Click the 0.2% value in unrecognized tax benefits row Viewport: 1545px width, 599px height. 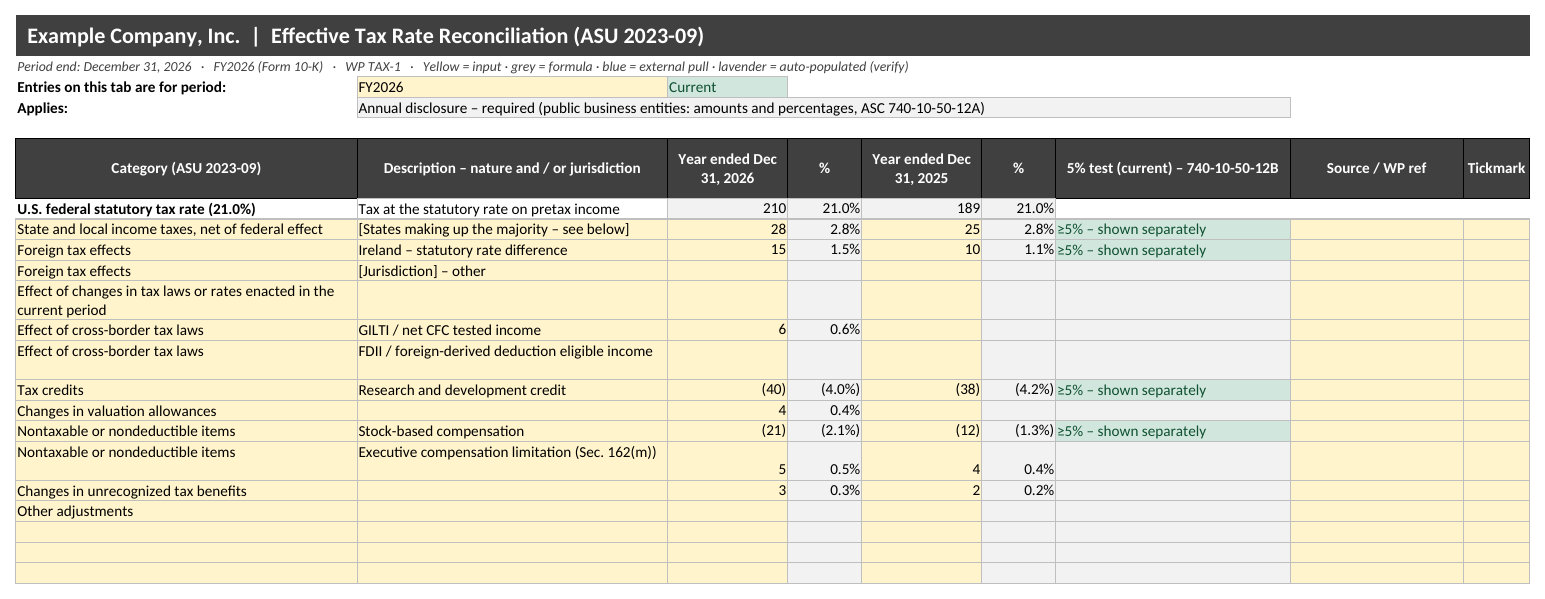pos(1018,491)
